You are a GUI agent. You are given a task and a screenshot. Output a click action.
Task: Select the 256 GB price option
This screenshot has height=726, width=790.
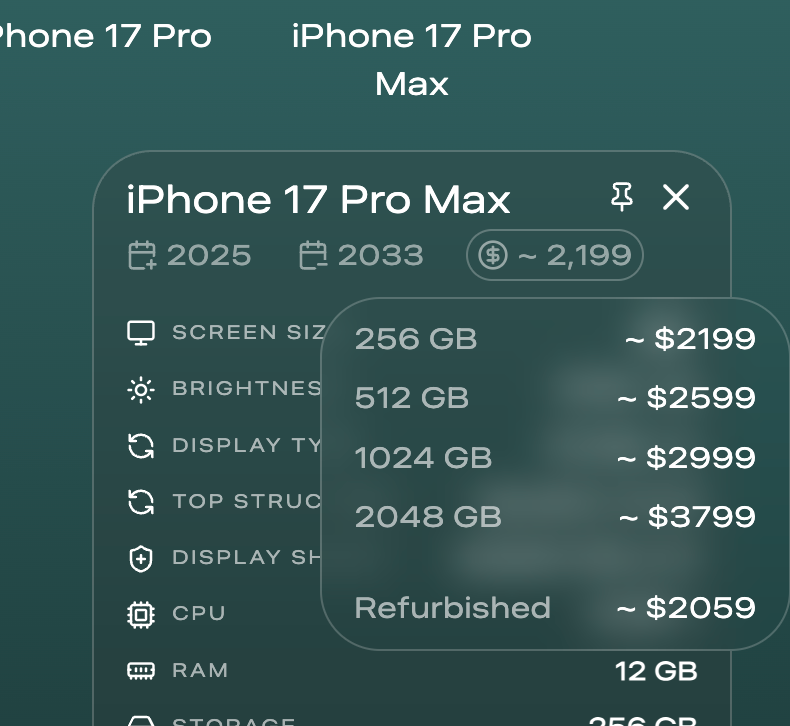(554, 339)
